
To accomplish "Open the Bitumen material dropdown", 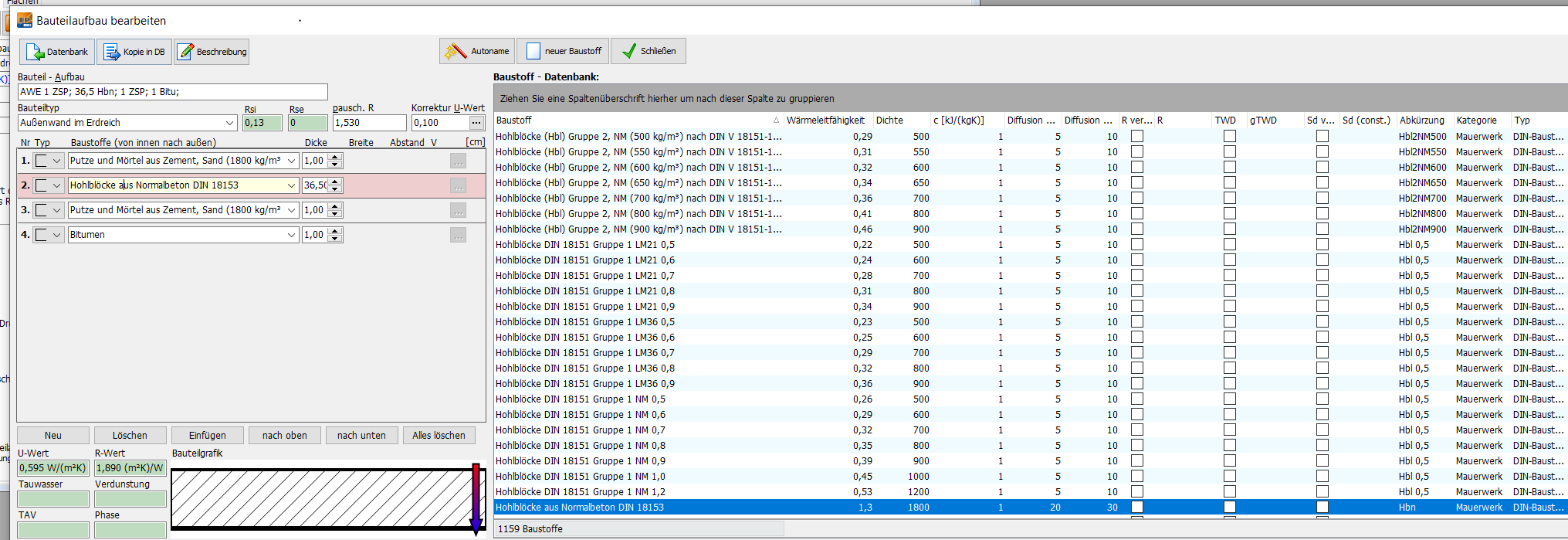I will click(x=291, y=235).
